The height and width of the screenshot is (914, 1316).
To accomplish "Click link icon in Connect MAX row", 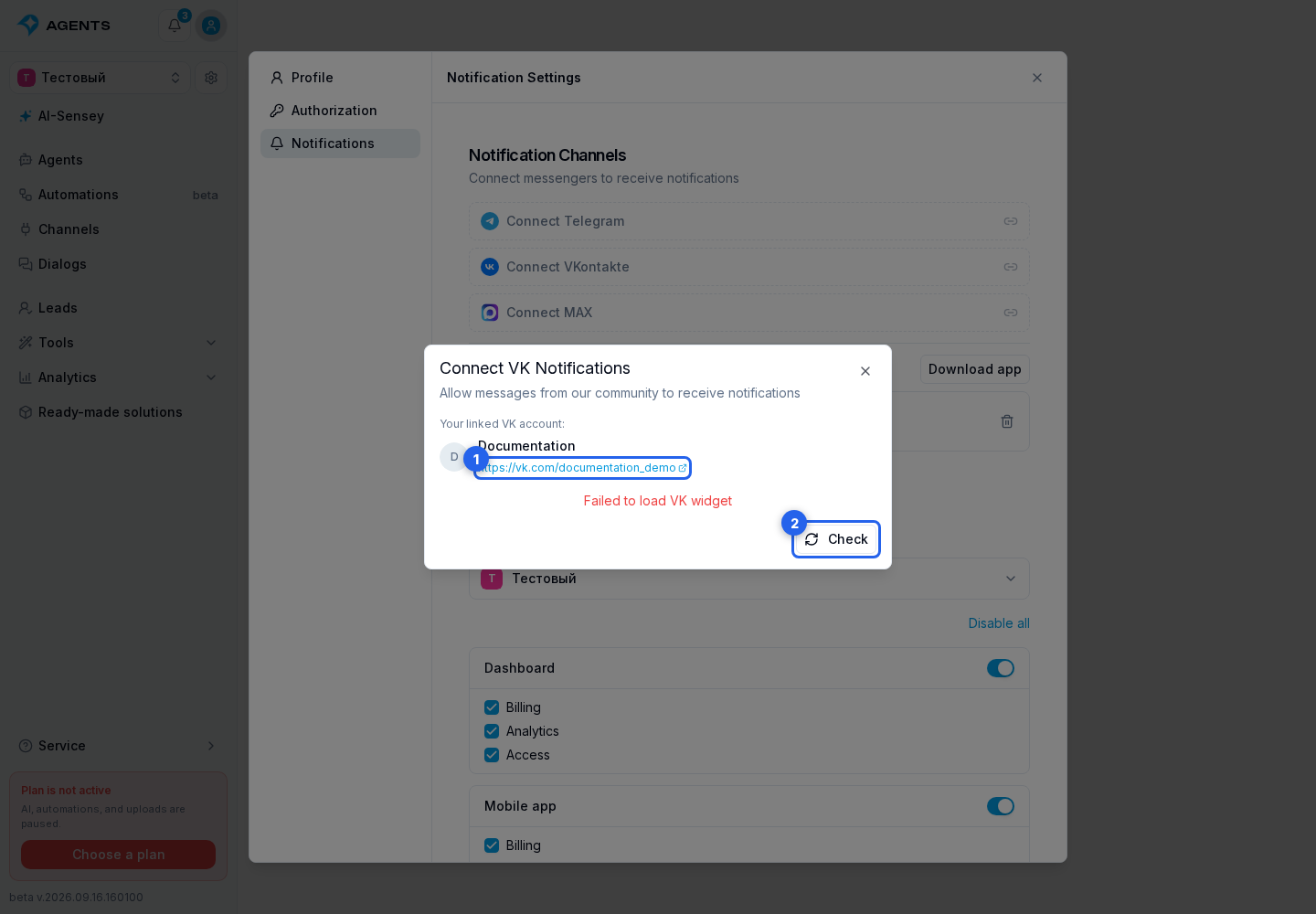I will pos(1011,313).
